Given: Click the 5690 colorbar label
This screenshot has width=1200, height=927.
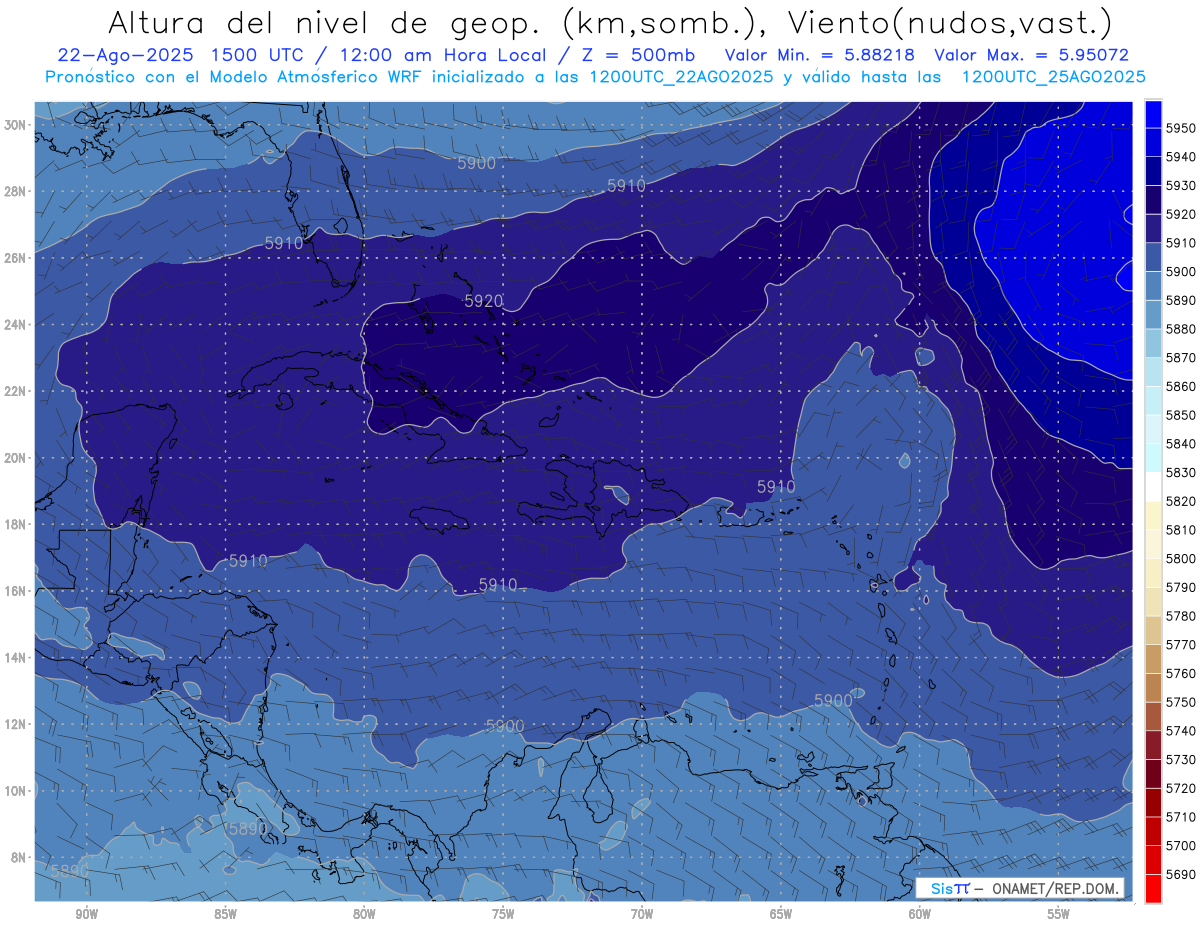Looking at the screenshot, I should (1180, 874).
